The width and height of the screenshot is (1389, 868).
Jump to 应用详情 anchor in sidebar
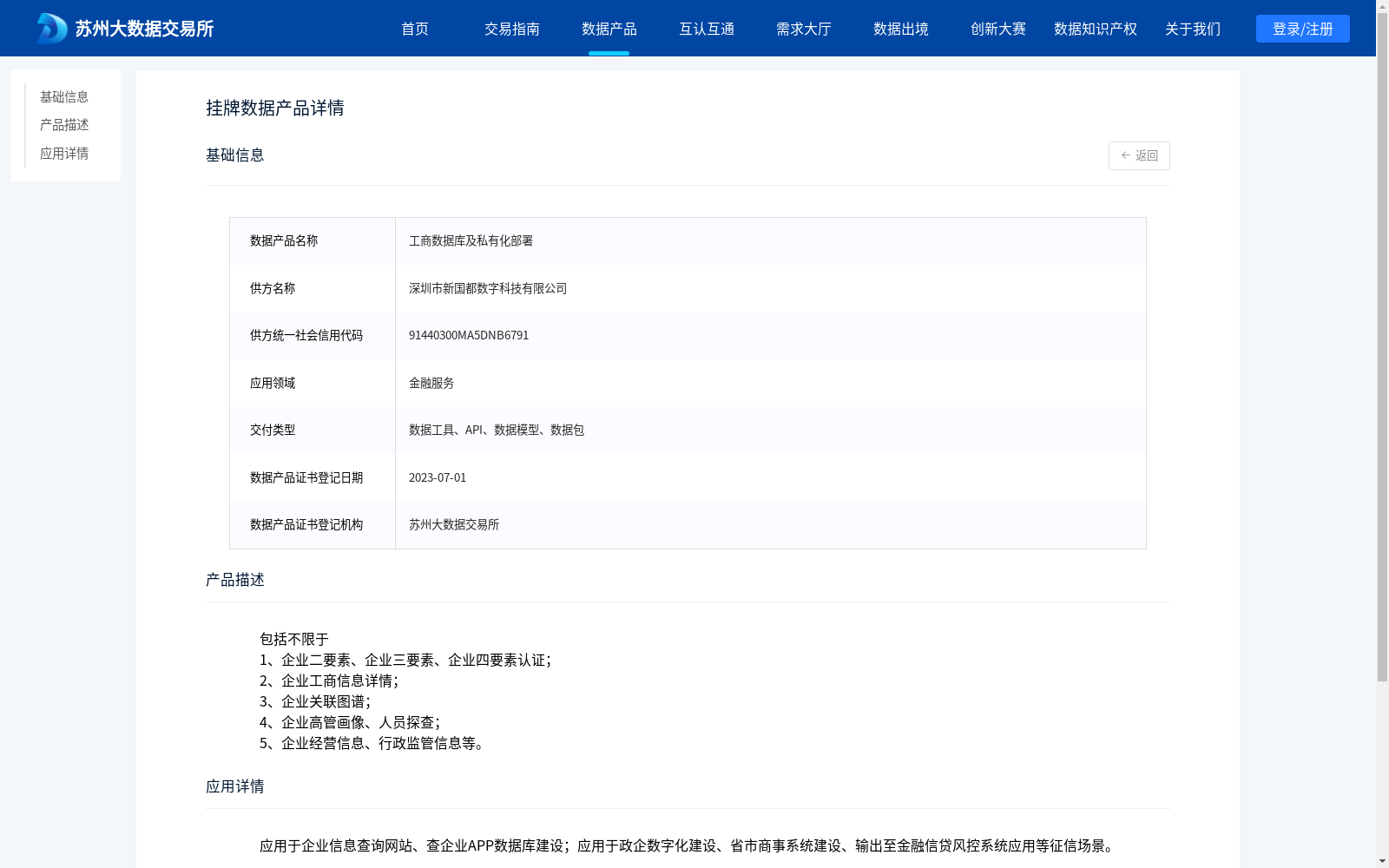point(64,154)
